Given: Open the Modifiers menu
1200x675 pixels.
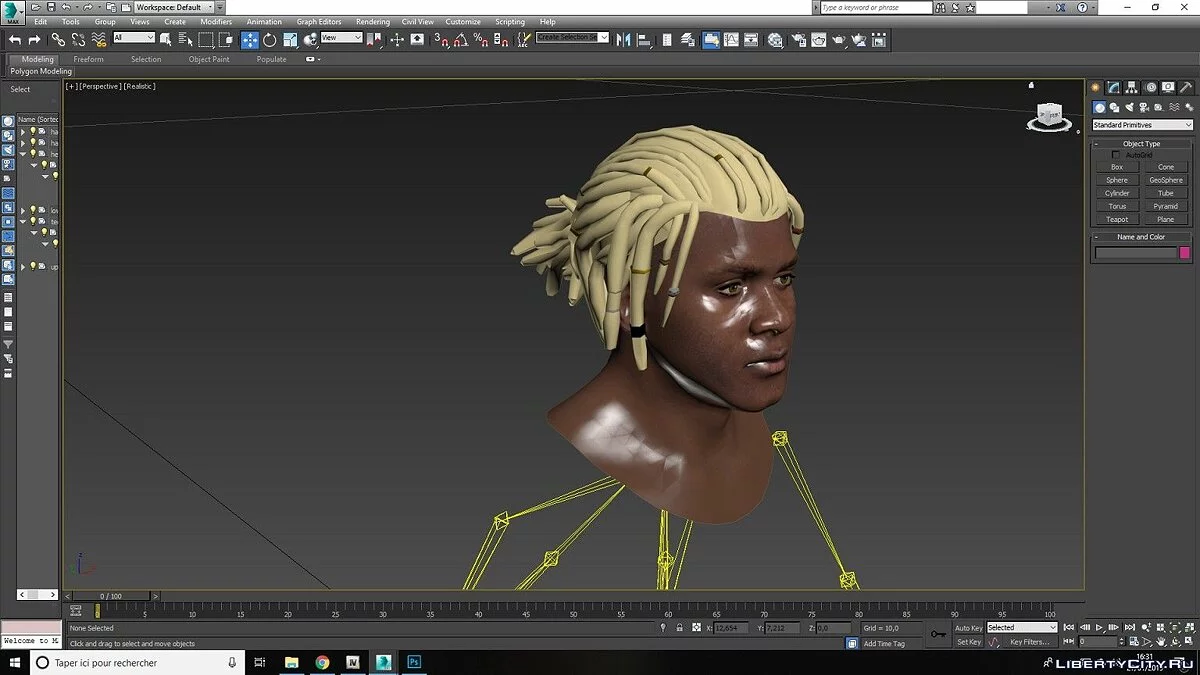Looking at the screenshot, I should (215, 21).
